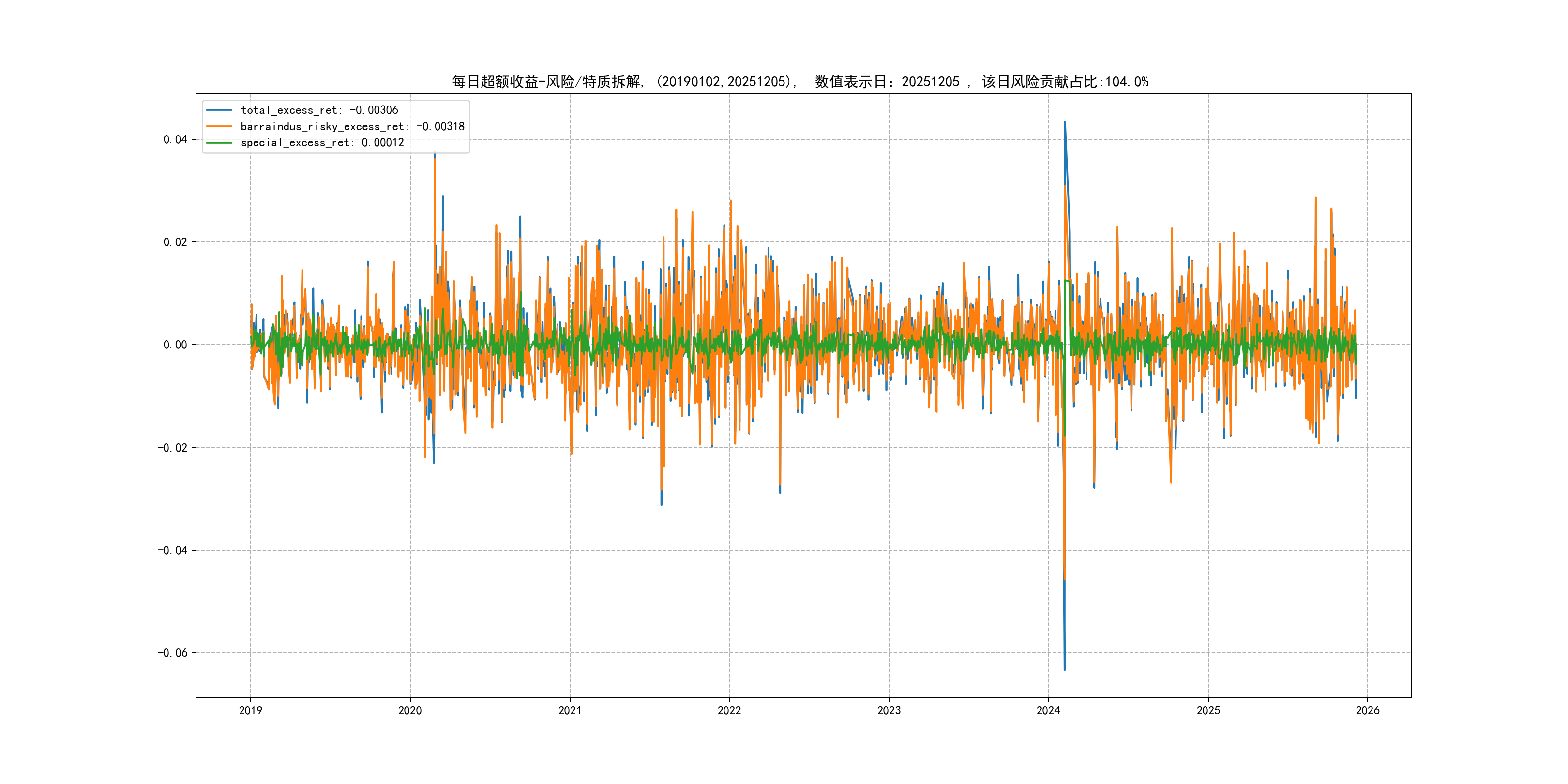Click the 0.04 y-axis tick label
The width and height of the screenshot is (1568, 784).
[175, 139]
